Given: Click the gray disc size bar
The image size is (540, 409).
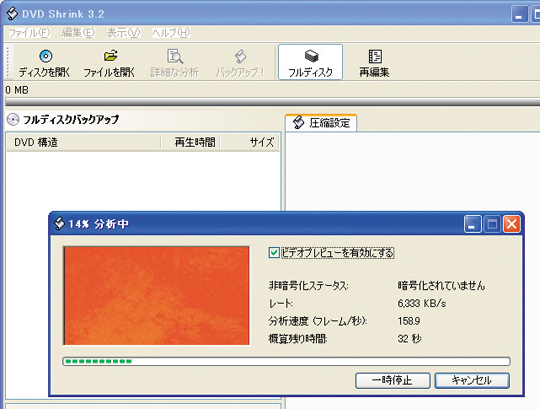Looking at the screenshot, I should 272,102.
